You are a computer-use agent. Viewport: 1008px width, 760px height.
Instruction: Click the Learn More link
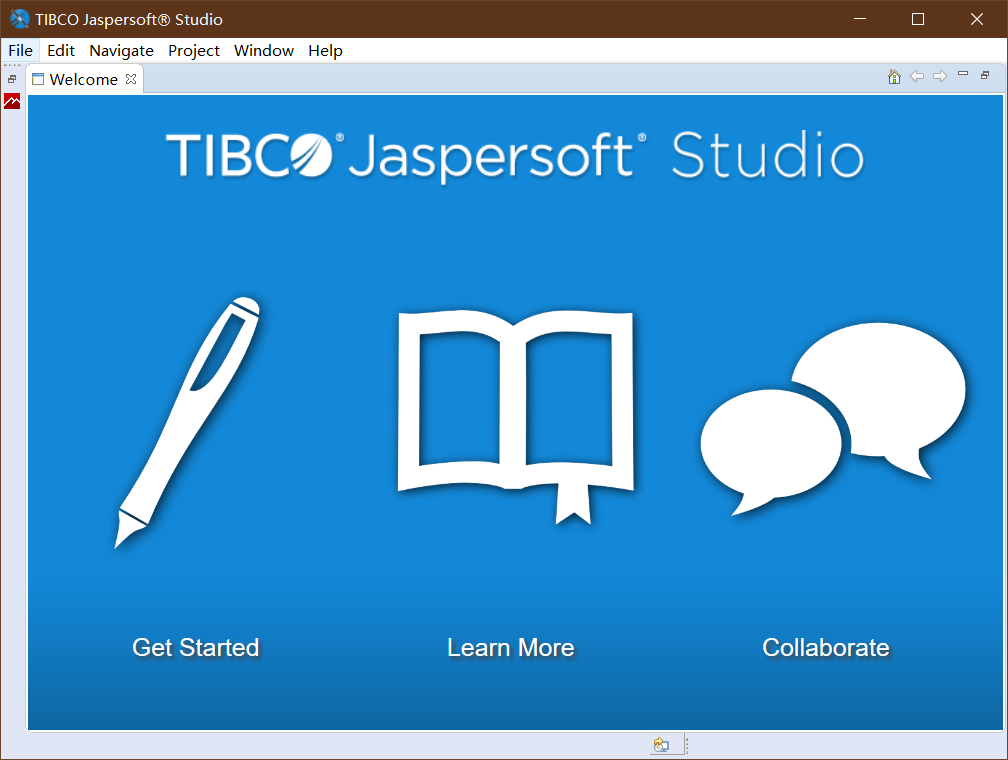510,648
